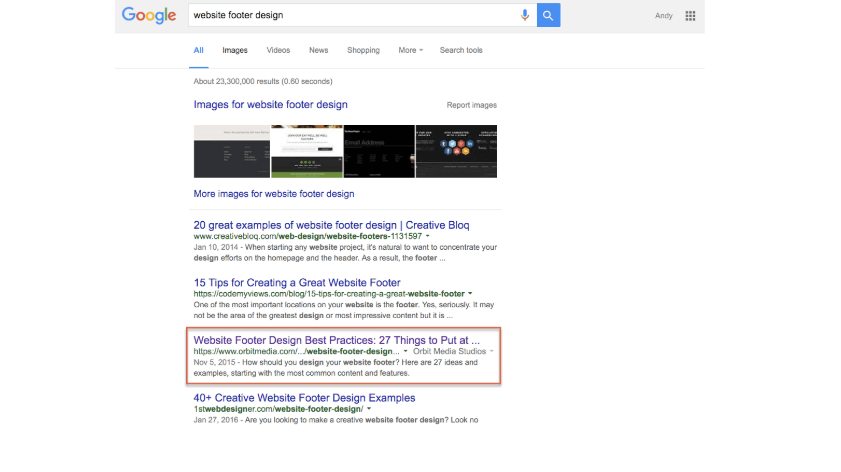Select the All results tab
The width and height of the screenshot is (841, 472).
point(198,50)
